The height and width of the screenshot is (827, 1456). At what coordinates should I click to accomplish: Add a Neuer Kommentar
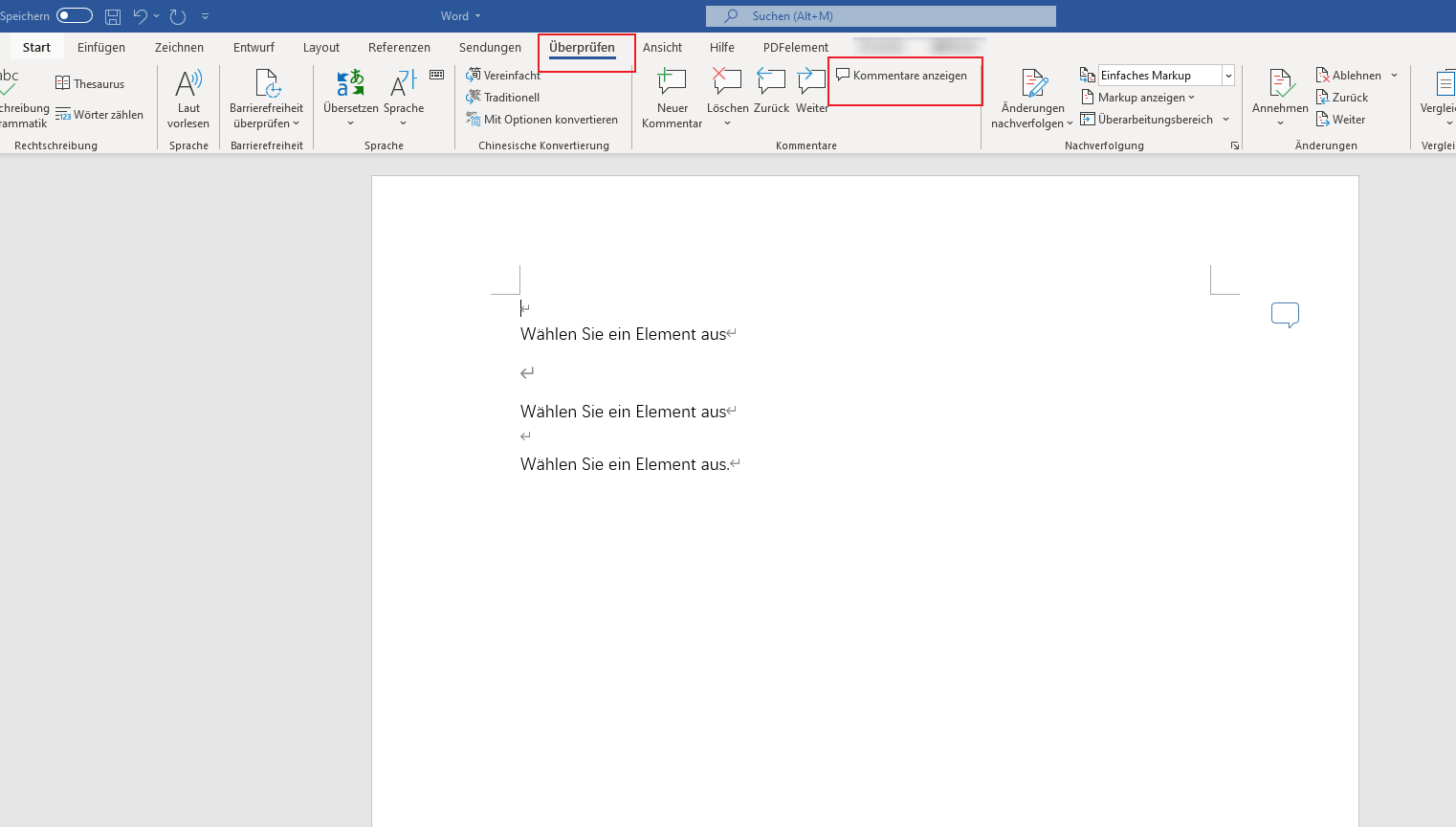tap(672, 98)
